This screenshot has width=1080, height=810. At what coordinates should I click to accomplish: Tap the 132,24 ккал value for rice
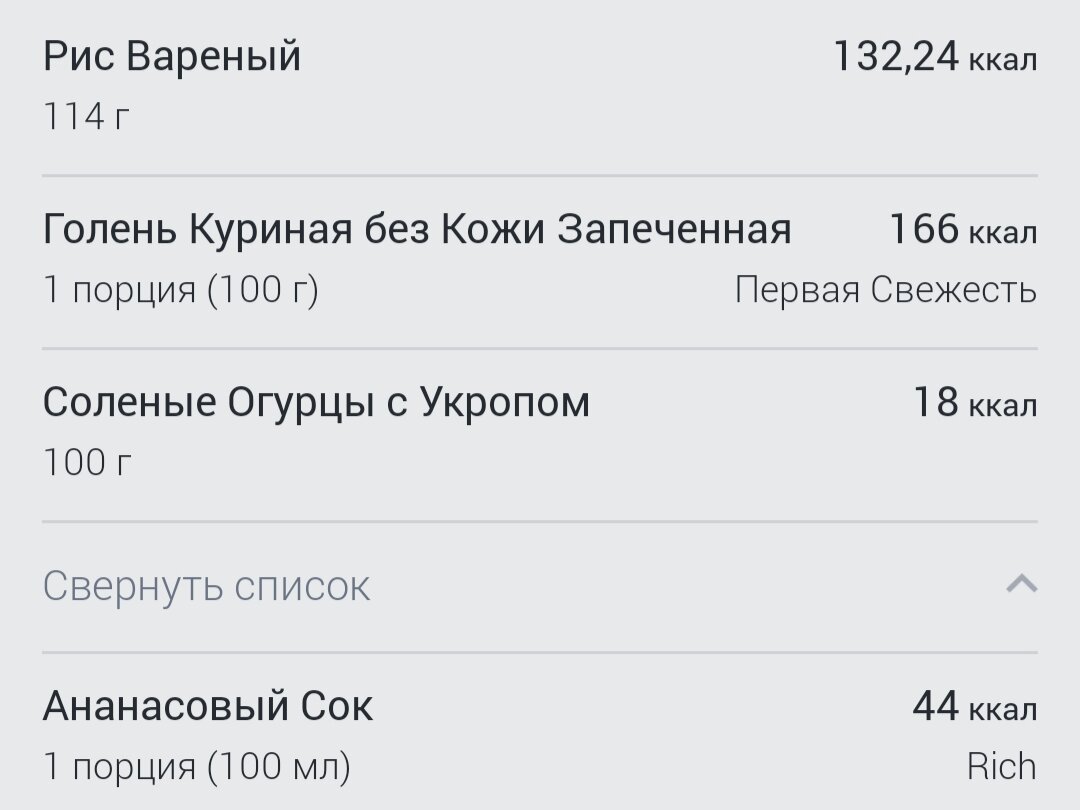click(935, 56)
